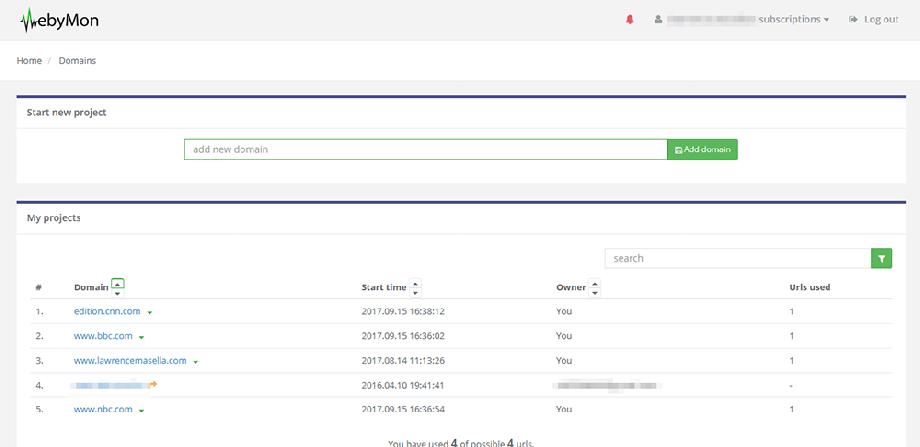Expand the www.lawrencemasella.com dropdown arrow
The width and height of the screenshot is (920, 447).
(195, 362)
